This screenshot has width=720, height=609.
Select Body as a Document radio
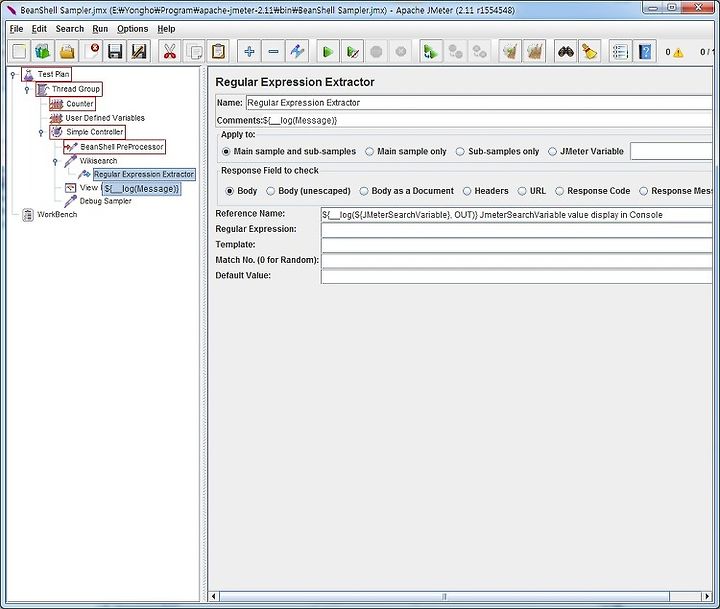pyautogui.click(x=364, y=191)
